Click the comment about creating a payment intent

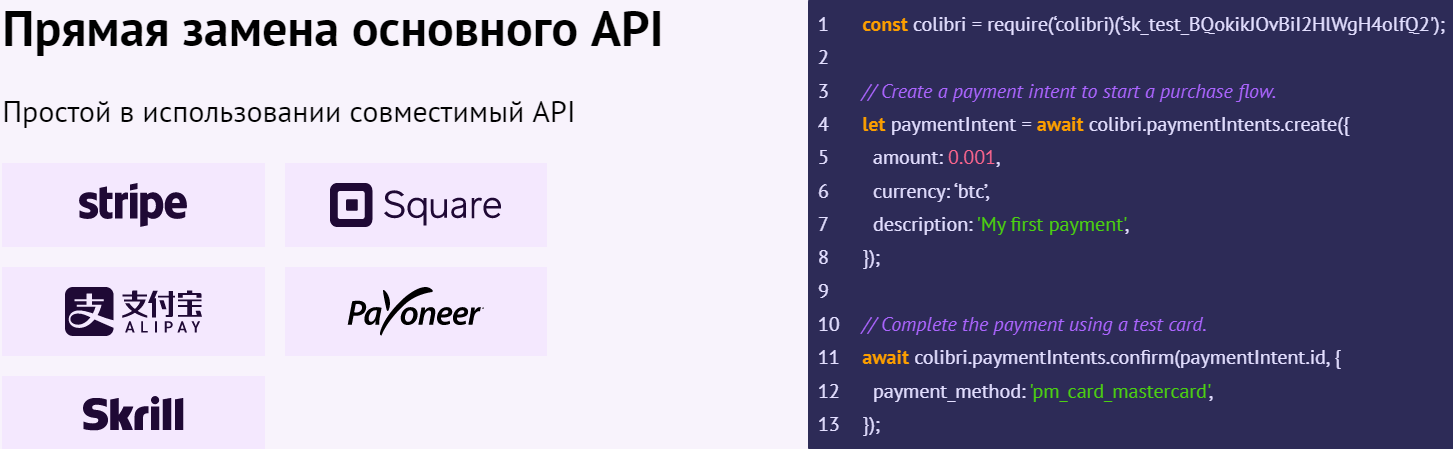tap(1069, 91)
